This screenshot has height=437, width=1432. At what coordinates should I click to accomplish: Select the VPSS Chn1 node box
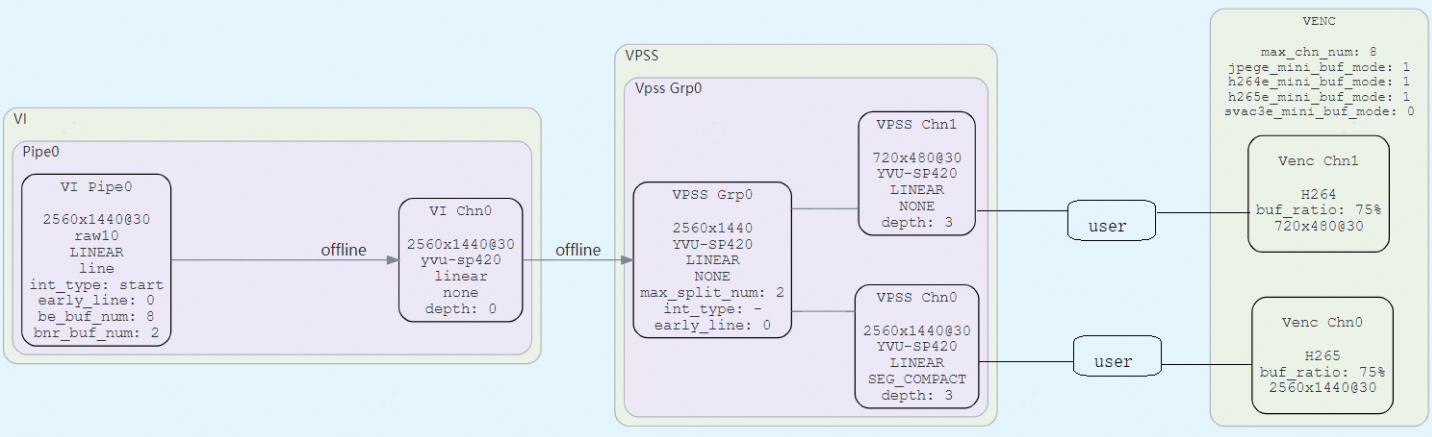(917, 174)
